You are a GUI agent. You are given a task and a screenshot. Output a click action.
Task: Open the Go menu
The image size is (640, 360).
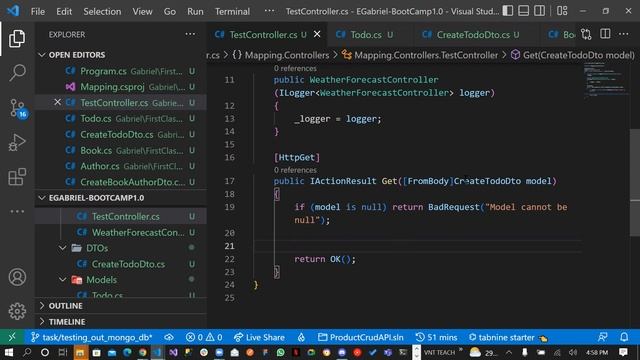(169, 11)
